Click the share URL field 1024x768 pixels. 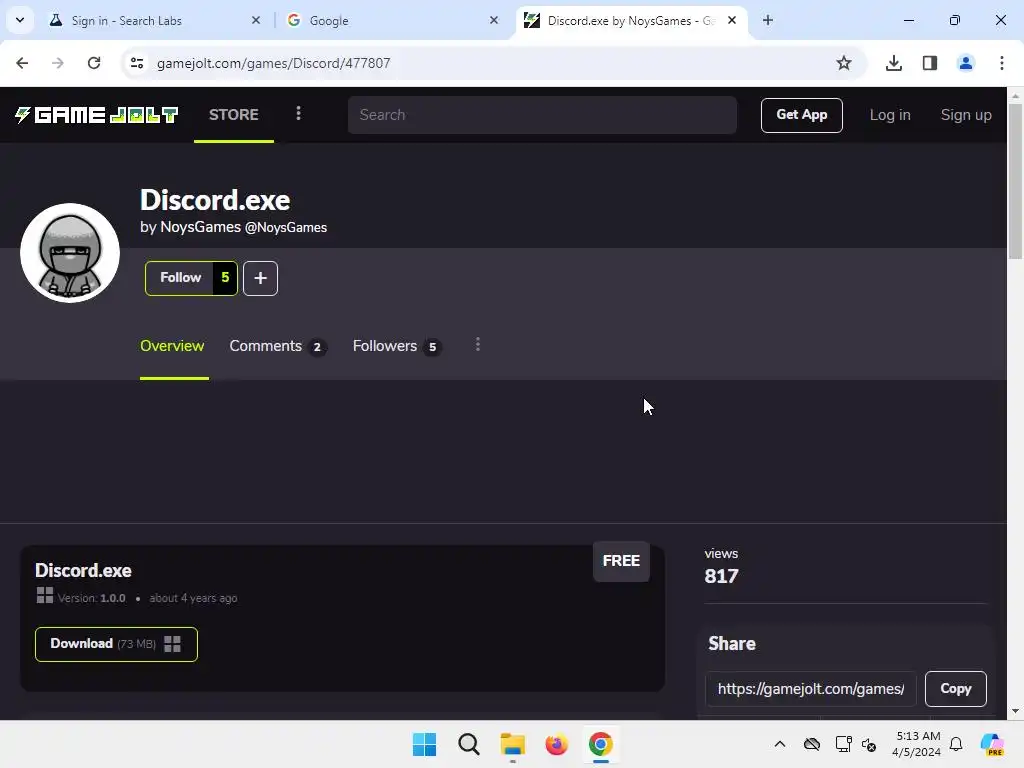(x=810, y=689)
